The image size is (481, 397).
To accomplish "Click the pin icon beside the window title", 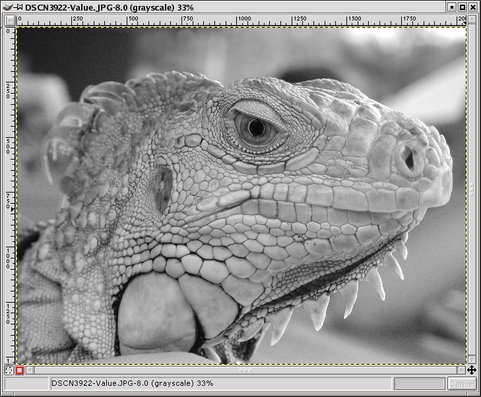I will [x=19, y=7].
